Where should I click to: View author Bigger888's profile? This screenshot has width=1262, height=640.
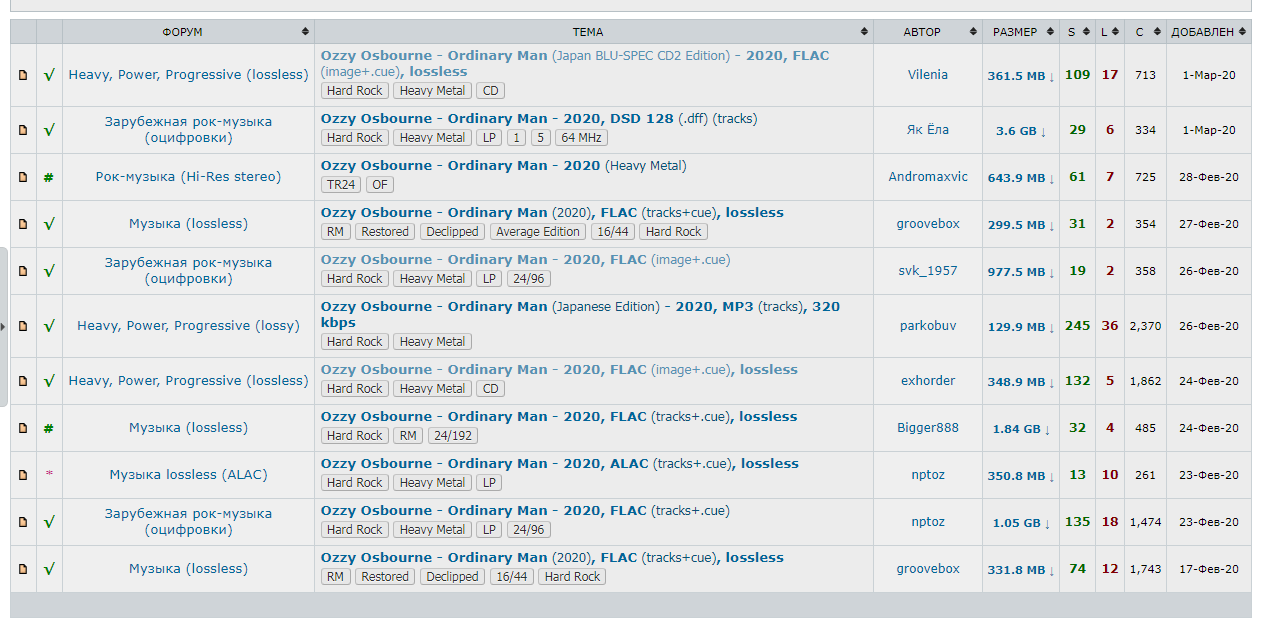click(x=928, y=428)
